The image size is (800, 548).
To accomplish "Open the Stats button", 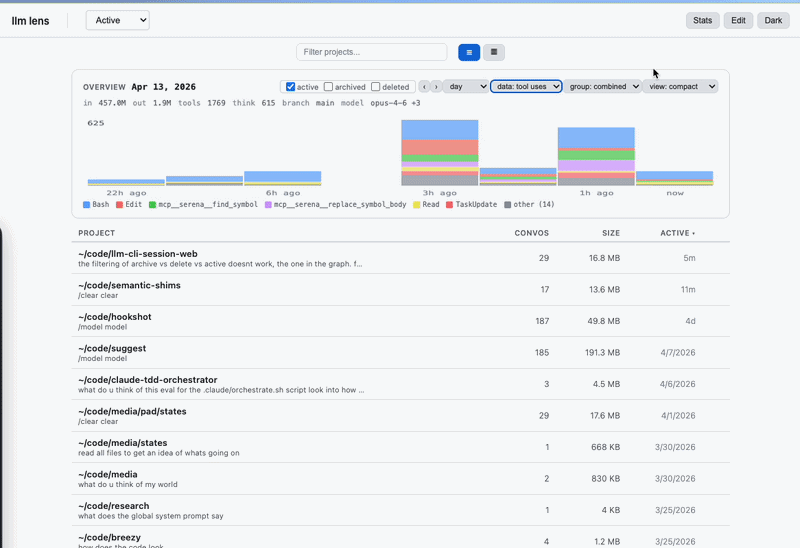I will tap(703, 20).
